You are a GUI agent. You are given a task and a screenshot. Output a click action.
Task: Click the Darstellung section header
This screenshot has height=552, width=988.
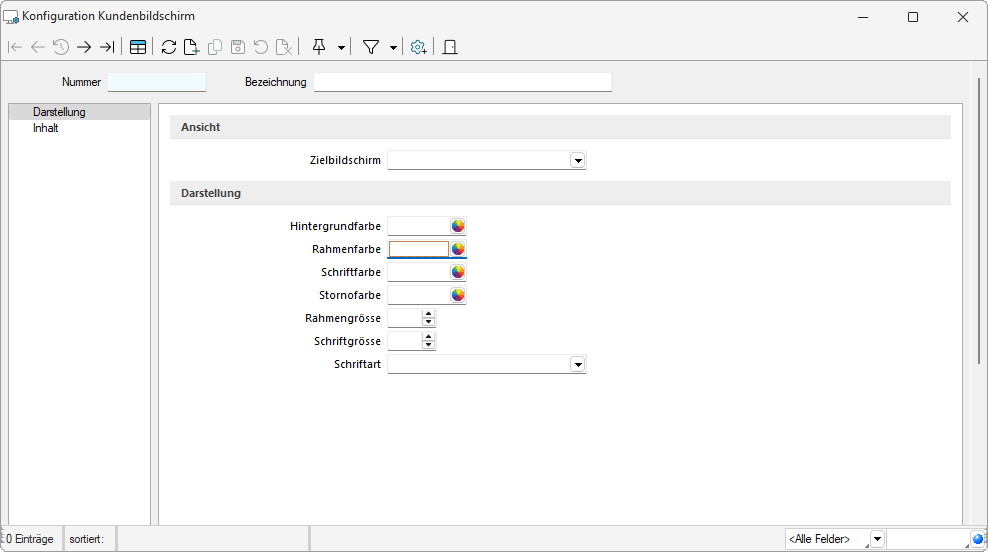[560, 193]
